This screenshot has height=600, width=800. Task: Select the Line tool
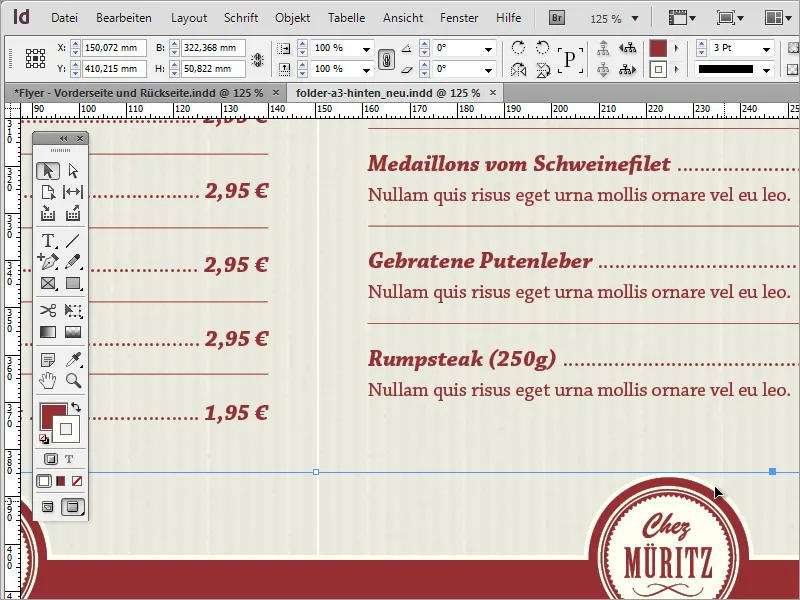click(x=73, y=240)
